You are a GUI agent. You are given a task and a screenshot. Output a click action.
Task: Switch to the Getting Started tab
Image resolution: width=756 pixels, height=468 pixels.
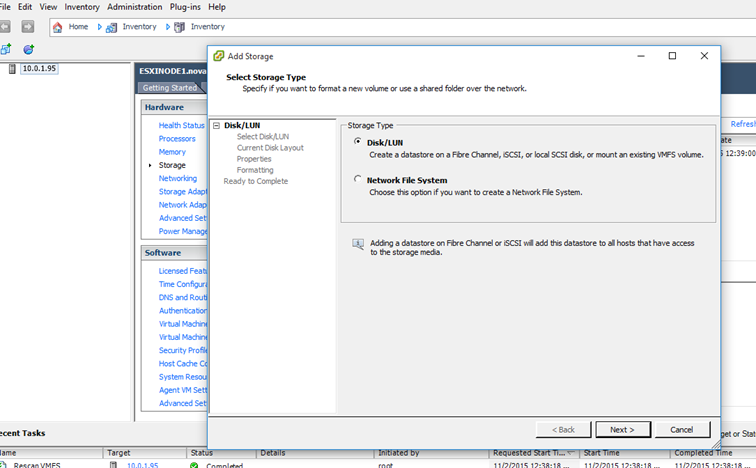(x=170, y=88)
